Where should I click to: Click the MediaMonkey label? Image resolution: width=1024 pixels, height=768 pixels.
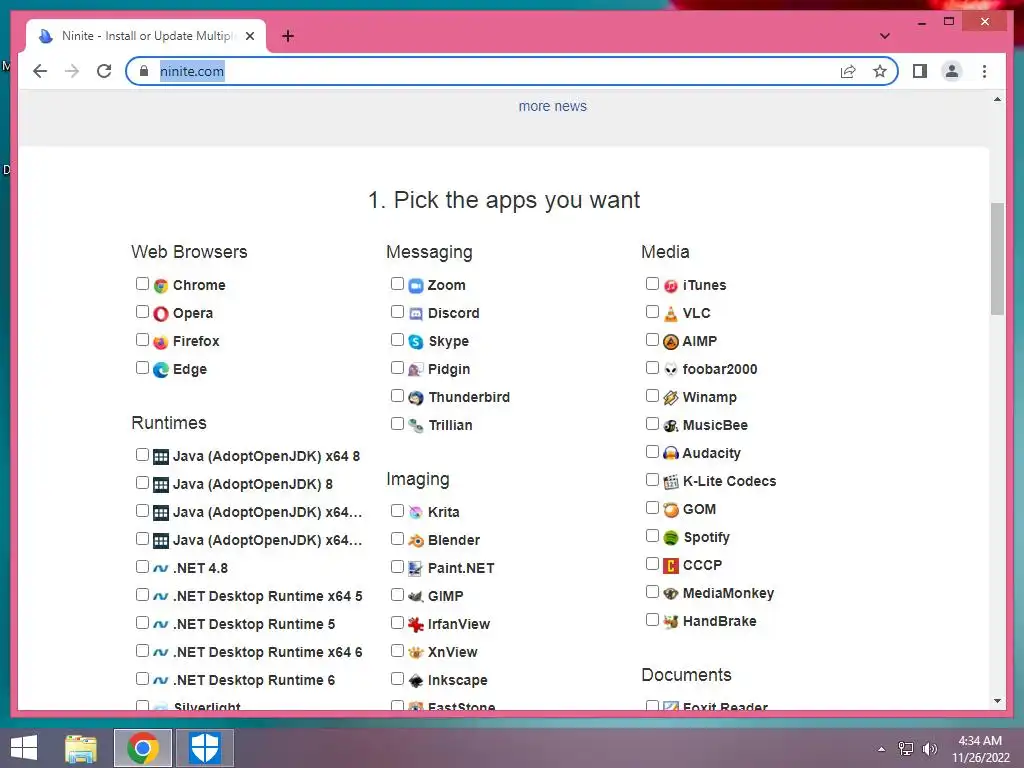(728, 593)
